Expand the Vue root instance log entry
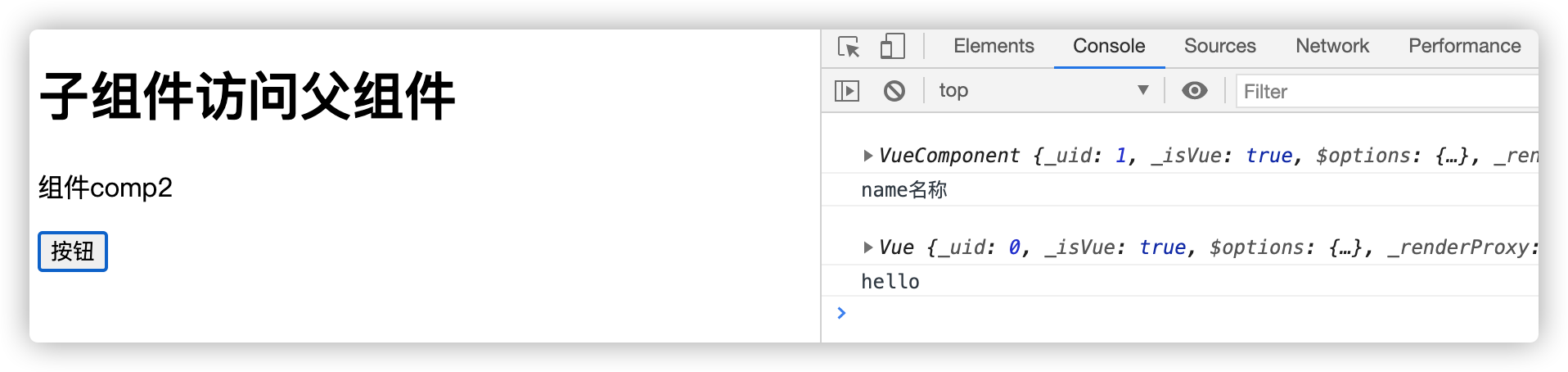 [x=868, y=247]
